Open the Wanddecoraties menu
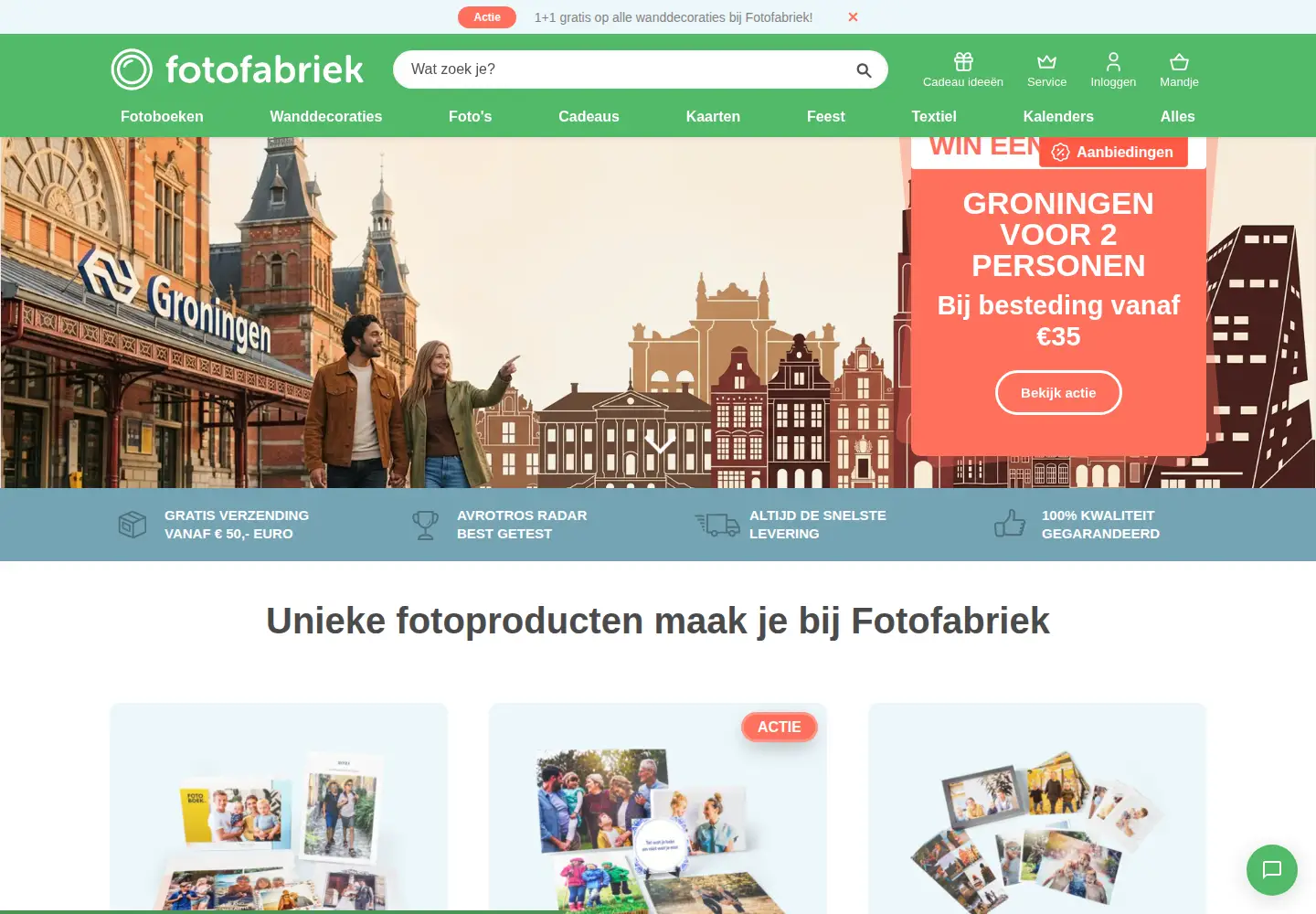 tap(326, 116)
